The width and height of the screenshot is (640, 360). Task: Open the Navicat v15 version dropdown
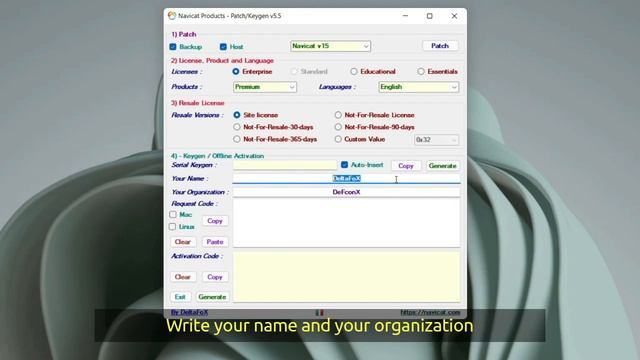(331, 46)
